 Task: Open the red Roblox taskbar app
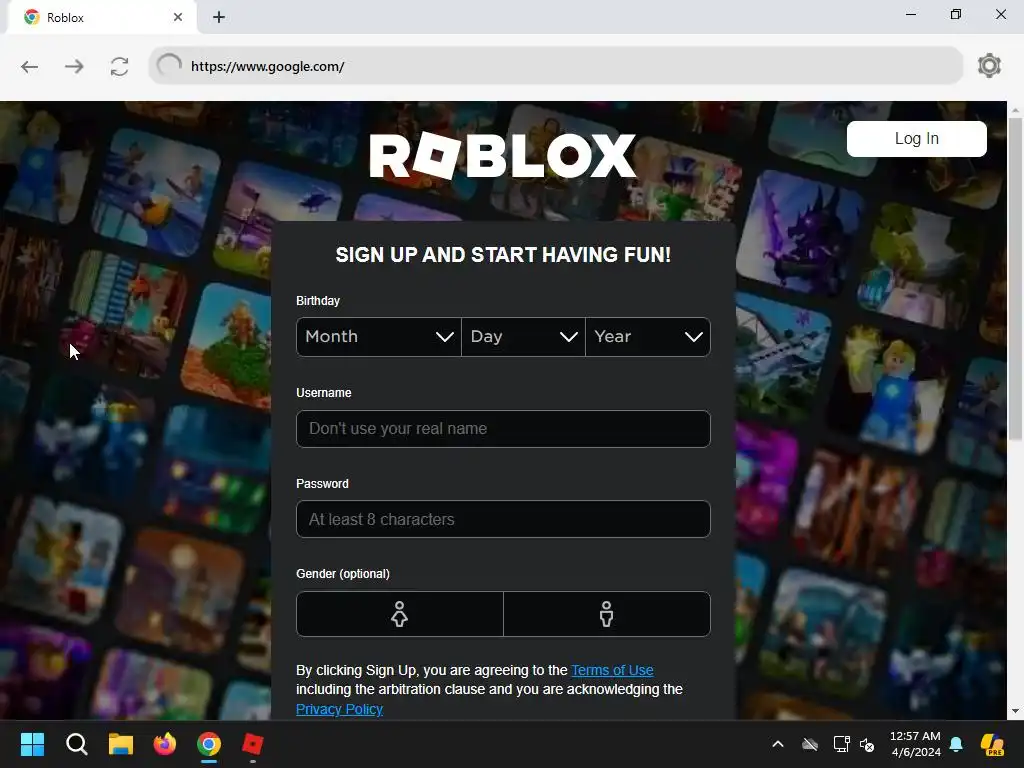point(253,744)
